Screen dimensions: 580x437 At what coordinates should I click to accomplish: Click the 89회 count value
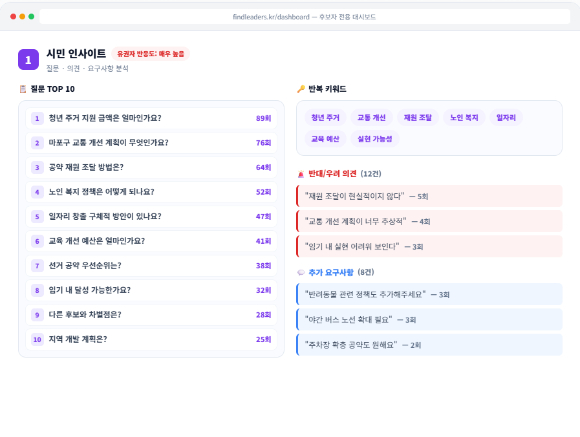pyautogui.click(x=263, y=118)
